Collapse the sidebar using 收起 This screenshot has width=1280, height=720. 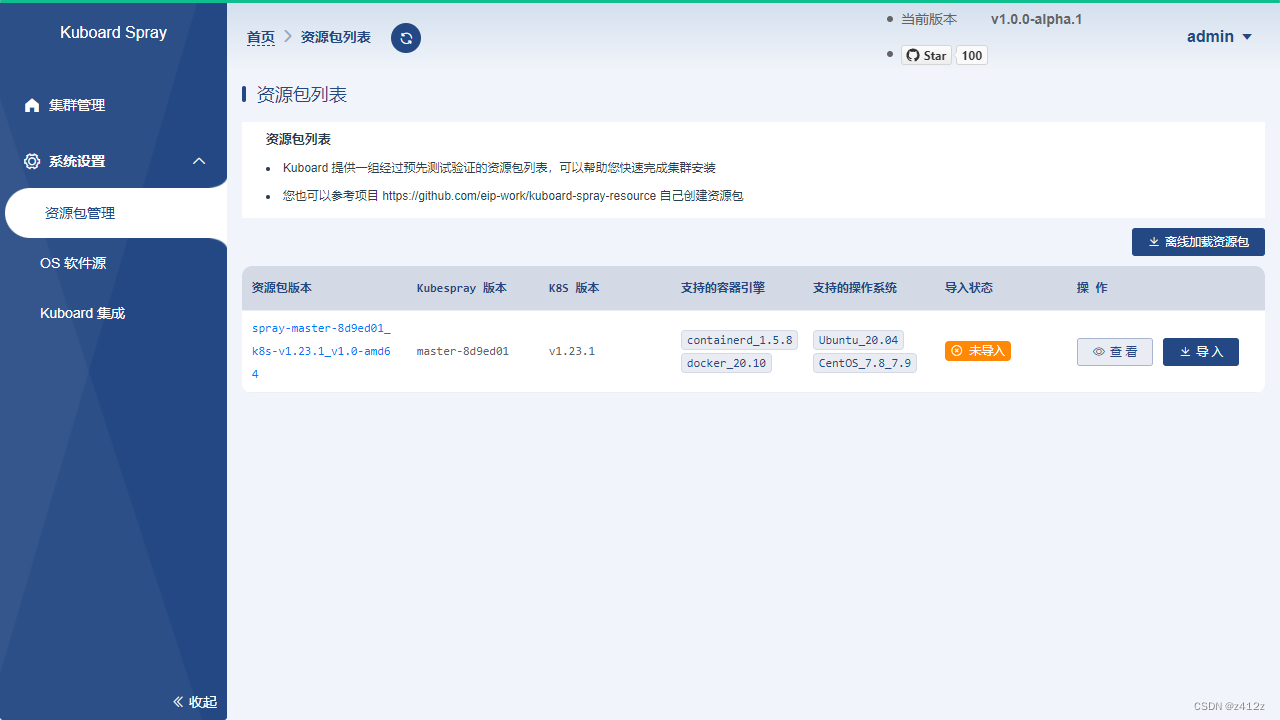(x=193, y=701)
